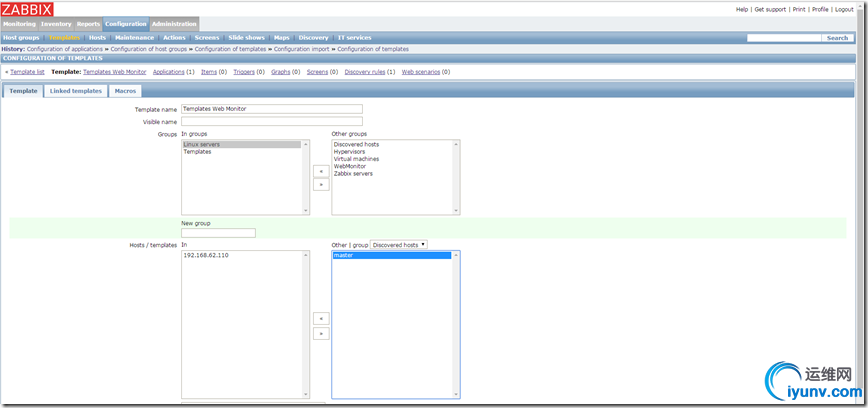Go to Maintenance submenu
868x408 pixels.
135,38
